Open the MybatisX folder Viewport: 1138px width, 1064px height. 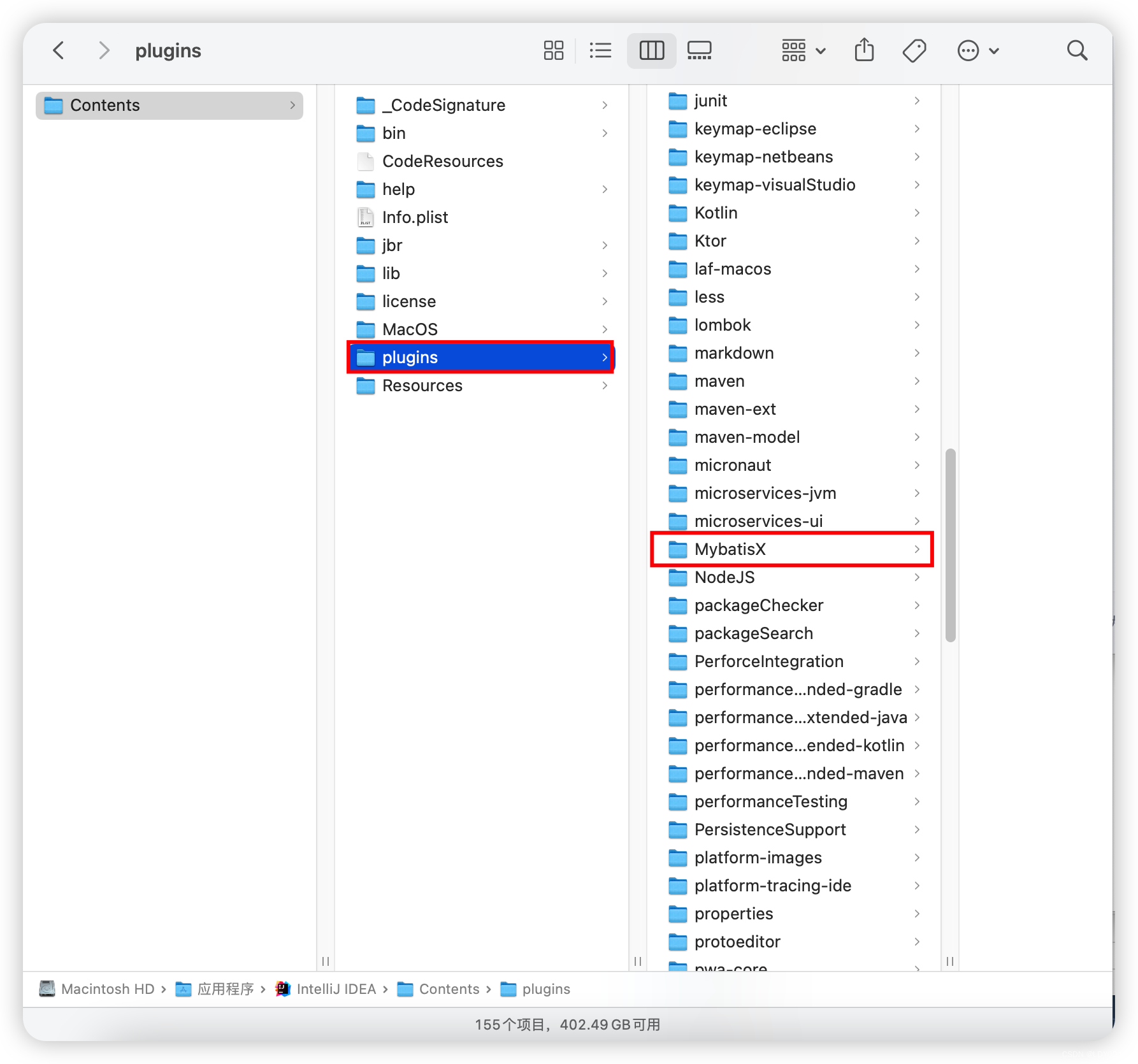794,549
